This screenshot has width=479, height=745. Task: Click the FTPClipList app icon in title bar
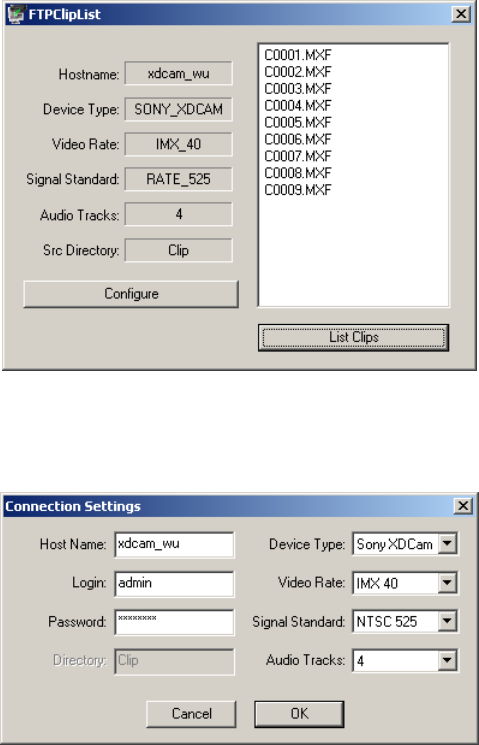[x=16, y=14]
